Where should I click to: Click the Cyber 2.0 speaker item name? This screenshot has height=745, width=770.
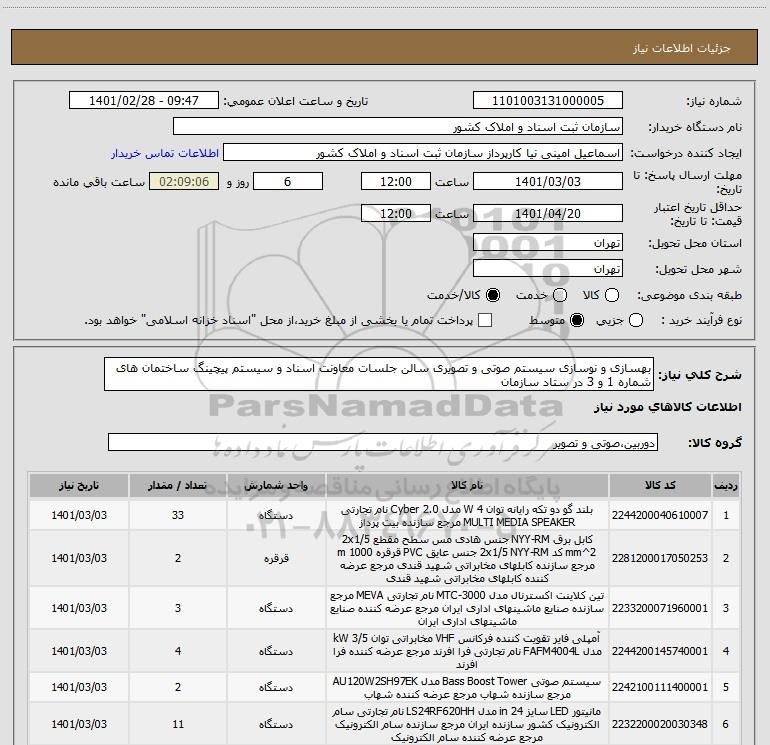coord(467,516)
